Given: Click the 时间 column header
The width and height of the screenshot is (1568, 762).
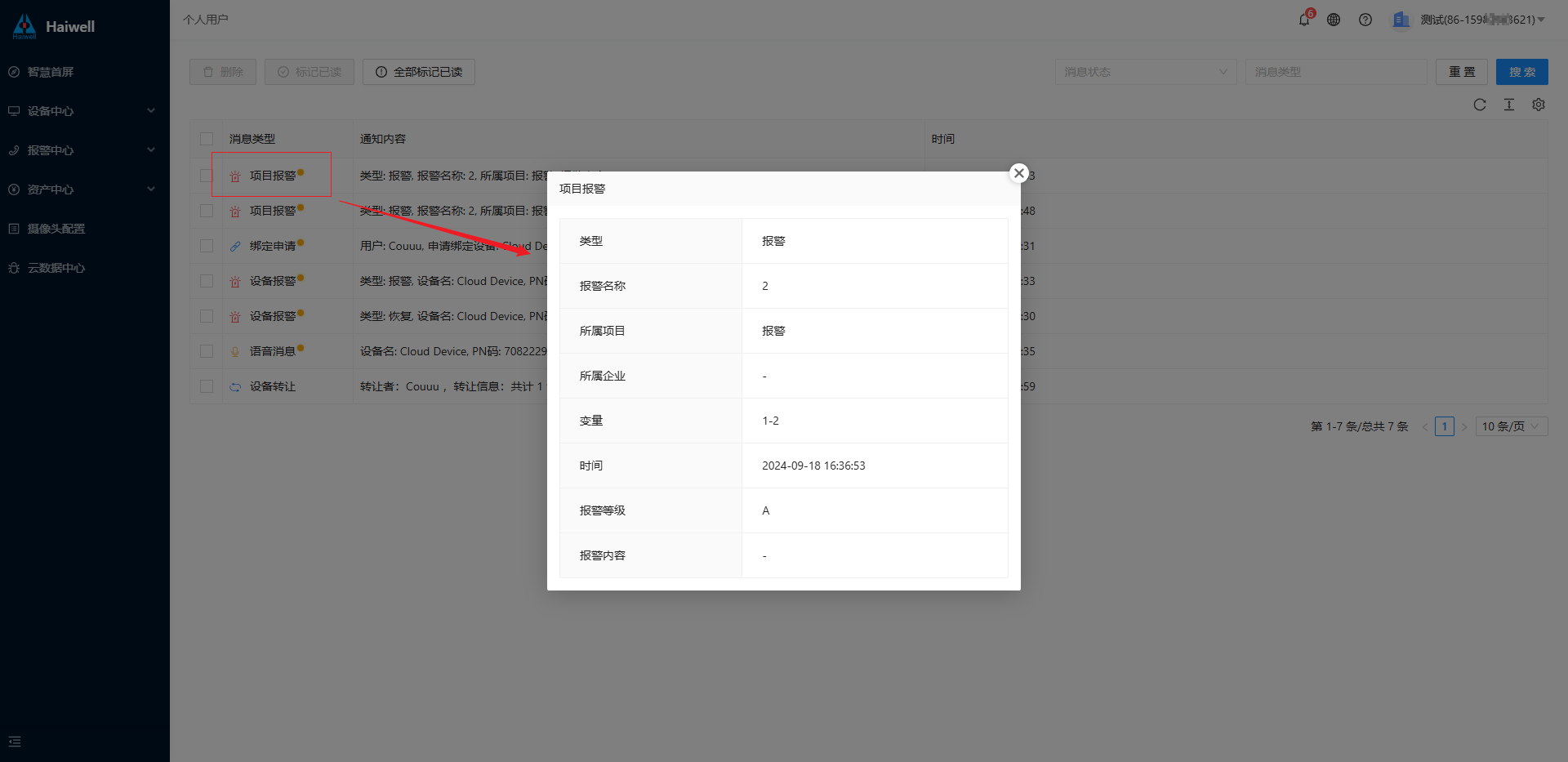Looking at the screenshot, I should click(943, 139).
